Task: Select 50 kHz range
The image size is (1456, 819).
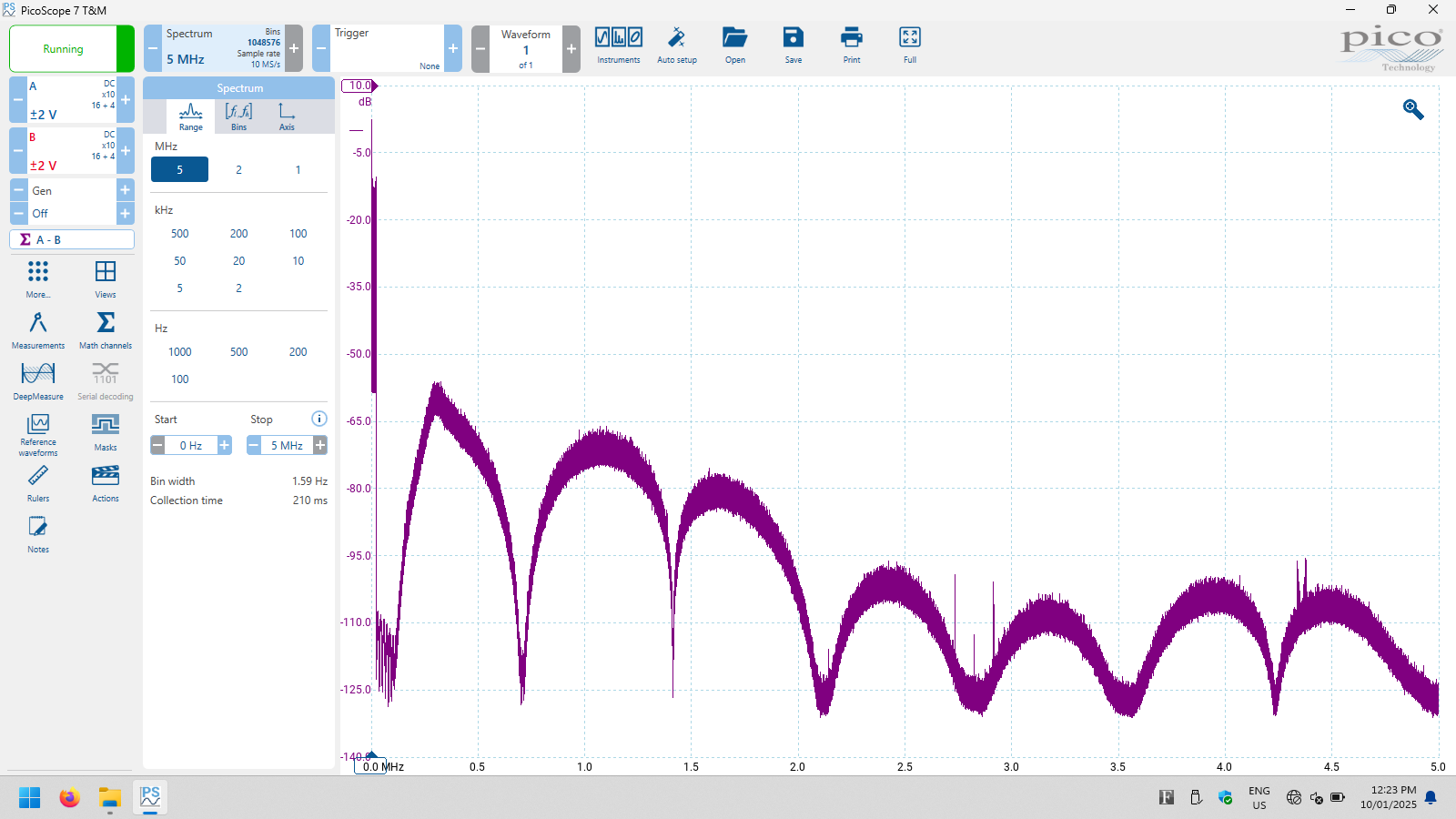Action: [179, 260]
